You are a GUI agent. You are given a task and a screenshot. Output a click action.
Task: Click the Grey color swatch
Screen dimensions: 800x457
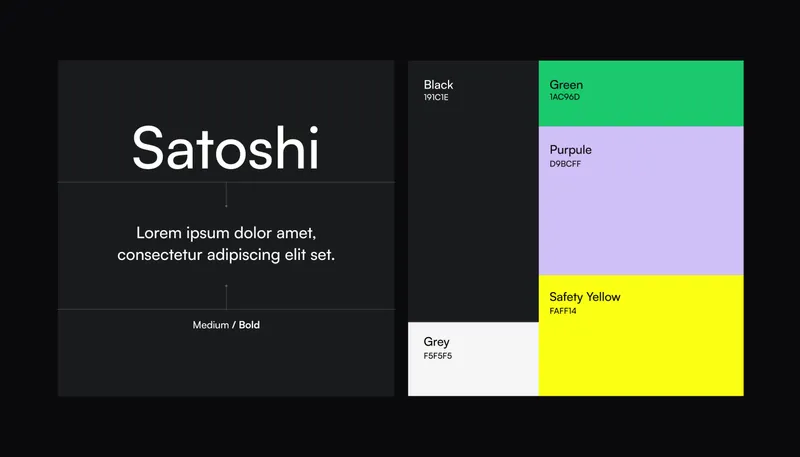[x=473, y=359]
